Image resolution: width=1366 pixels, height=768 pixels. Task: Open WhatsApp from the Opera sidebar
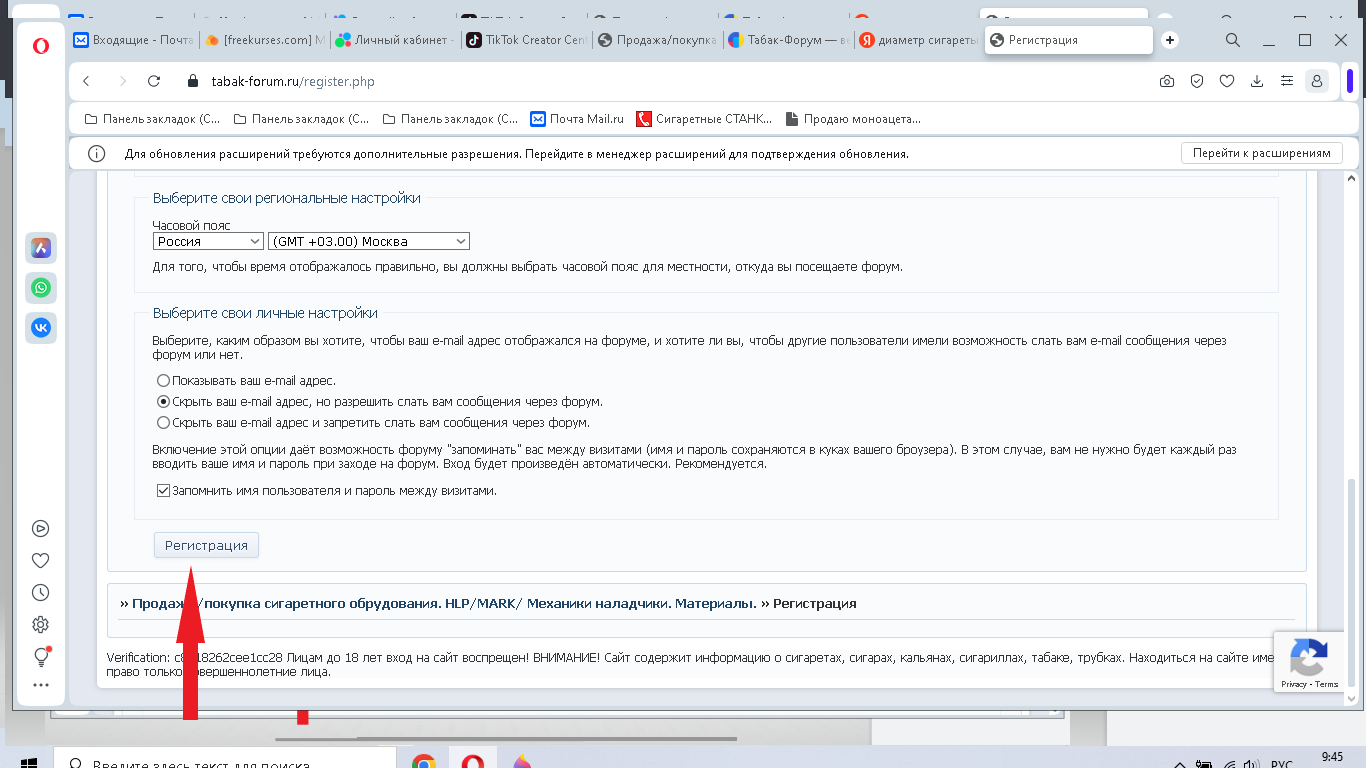click(x=40, y=287)
